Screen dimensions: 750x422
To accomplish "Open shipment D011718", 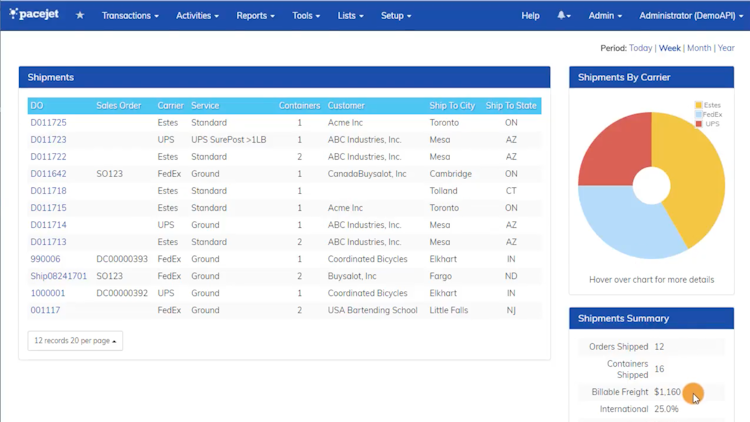I will [48, 191].
